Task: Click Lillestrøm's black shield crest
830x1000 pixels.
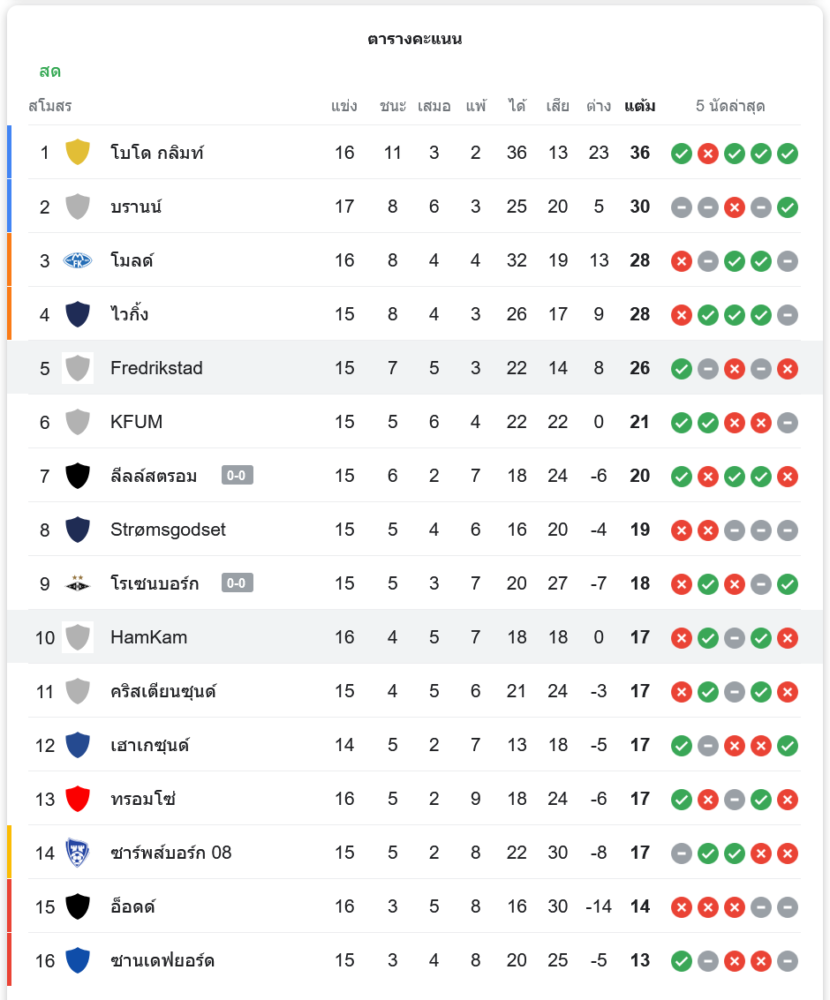Action: 77,476
